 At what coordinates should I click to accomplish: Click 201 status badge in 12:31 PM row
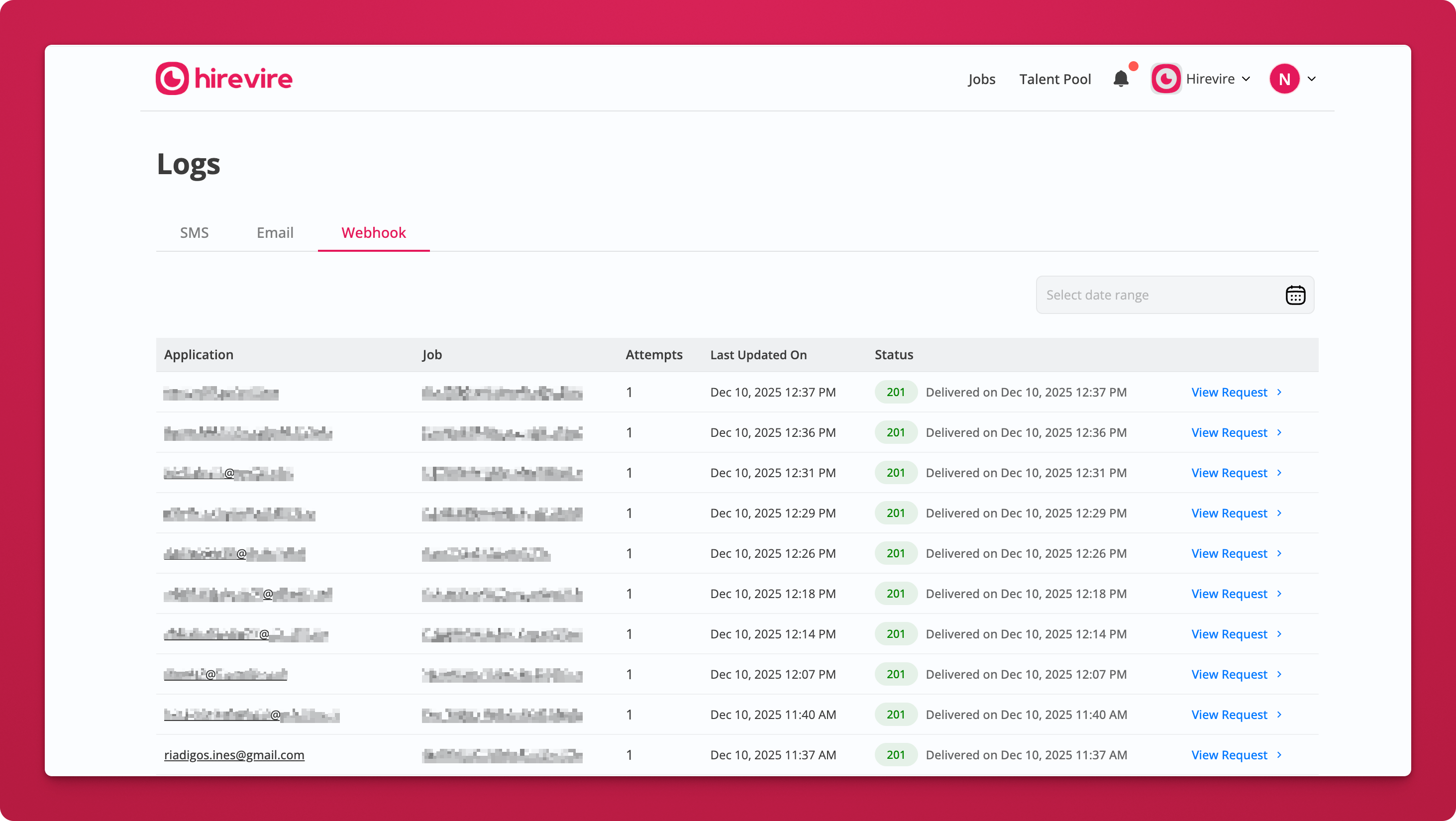click(x=896, y=473)
